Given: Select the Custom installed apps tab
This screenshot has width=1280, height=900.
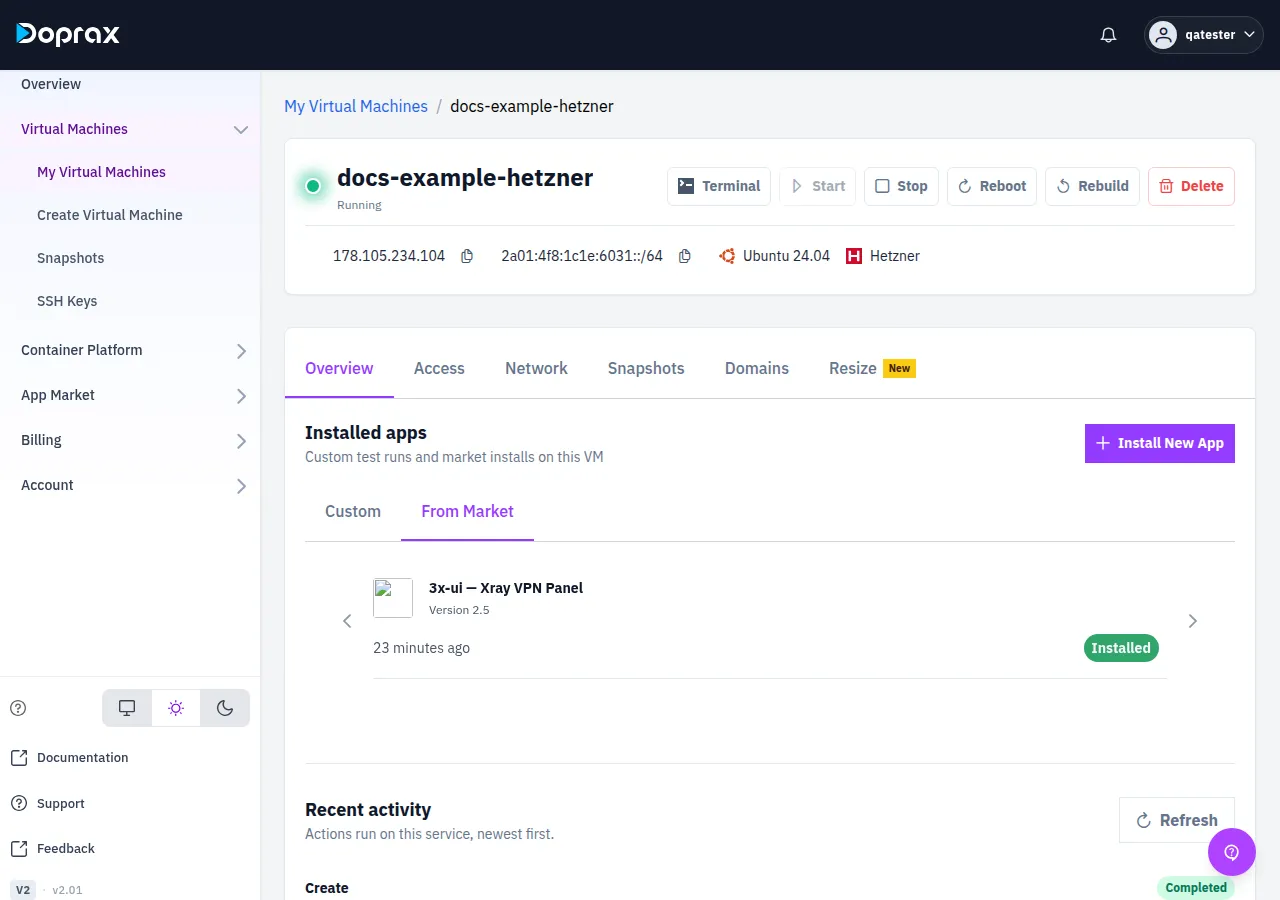Looking at the screenshot, I should point(353,511).
